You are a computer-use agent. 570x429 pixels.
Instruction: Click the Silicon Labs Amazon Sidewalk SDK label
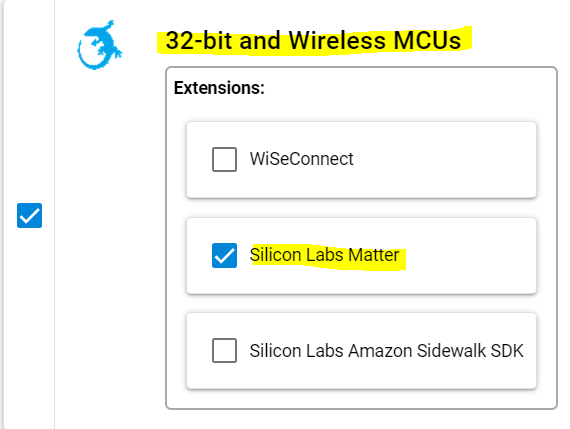[386, 351]
